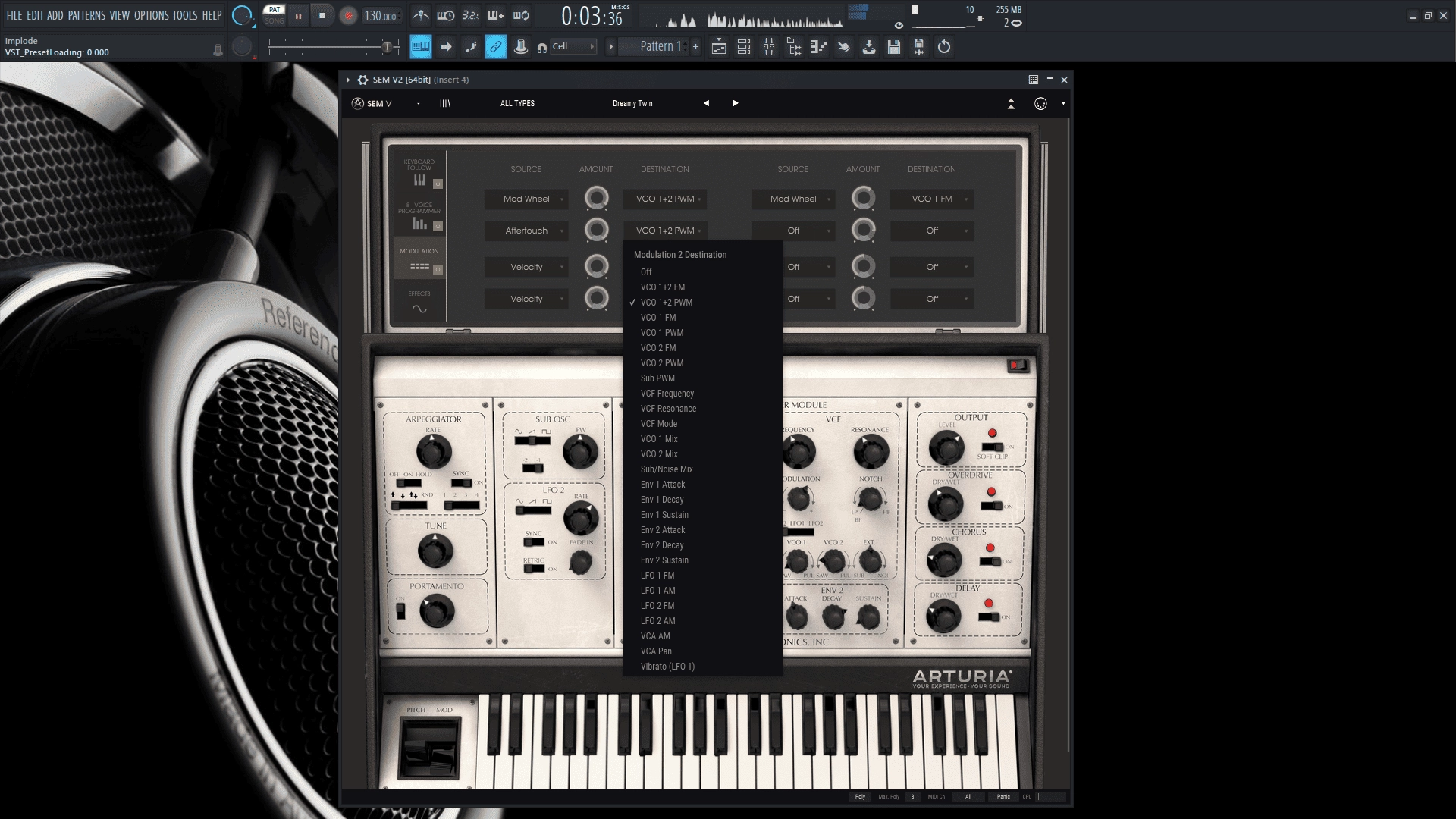Choose LFO 1 FM destination
Viewport: 1456px width, 819px height.
pos(702,576)
